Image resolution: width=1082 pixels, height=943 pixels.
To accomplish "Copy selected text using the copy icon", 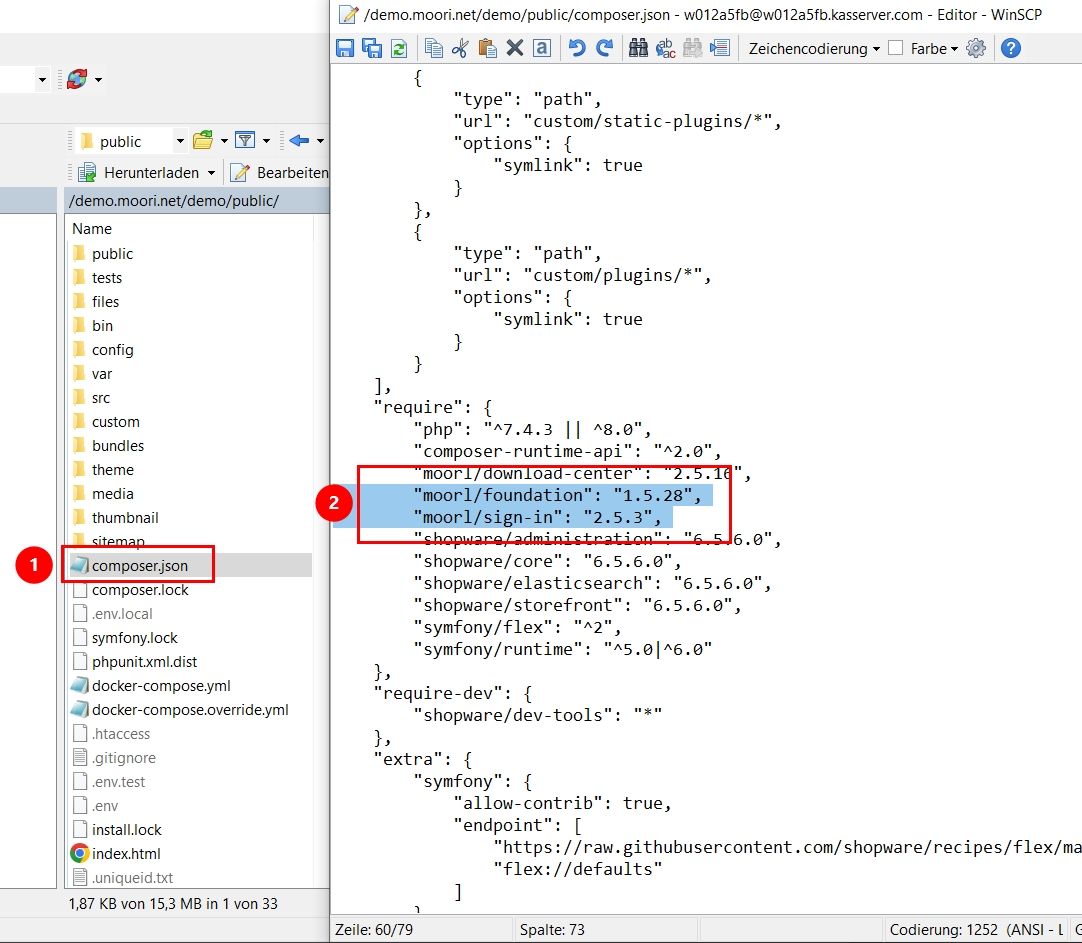I will pos(434,48).
